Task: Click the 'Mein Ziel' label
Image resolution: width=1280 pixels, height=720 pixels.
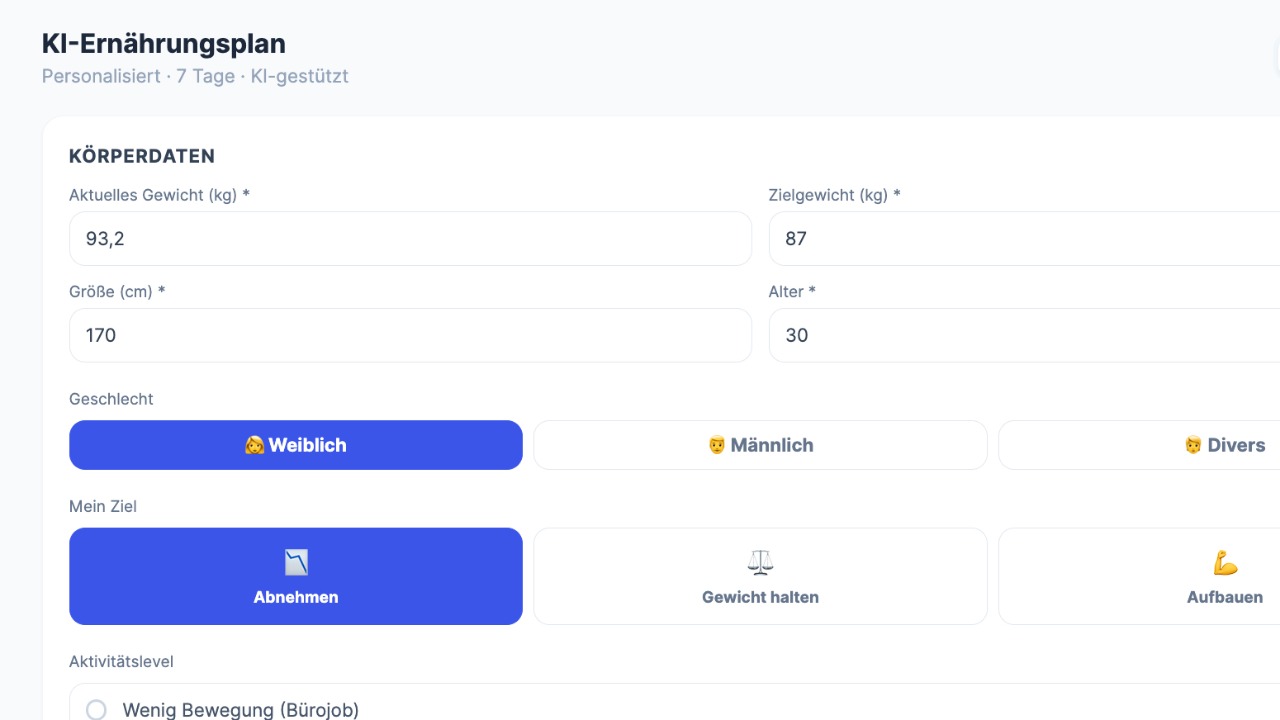Action: click(x=103, y=506)
